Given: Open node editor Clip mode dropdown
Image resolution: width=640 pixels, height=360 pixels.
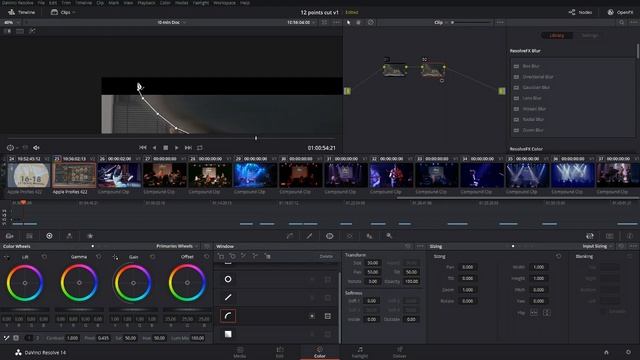Looking at the screenshot, I should pyautogui.click(x=441, y=22).
